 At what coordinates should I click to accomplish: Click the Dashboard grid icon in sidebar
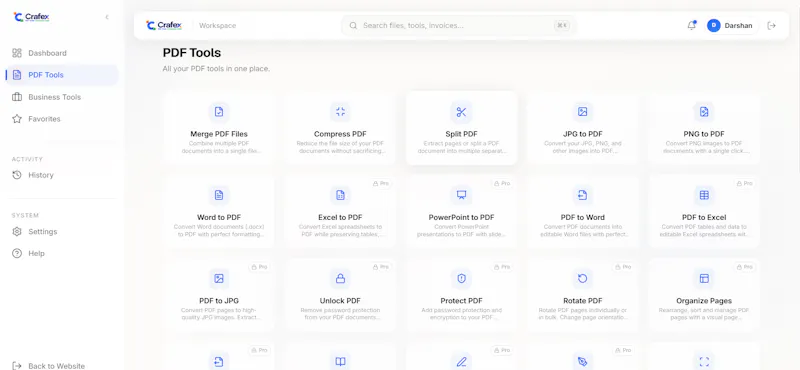click(17, 53)
